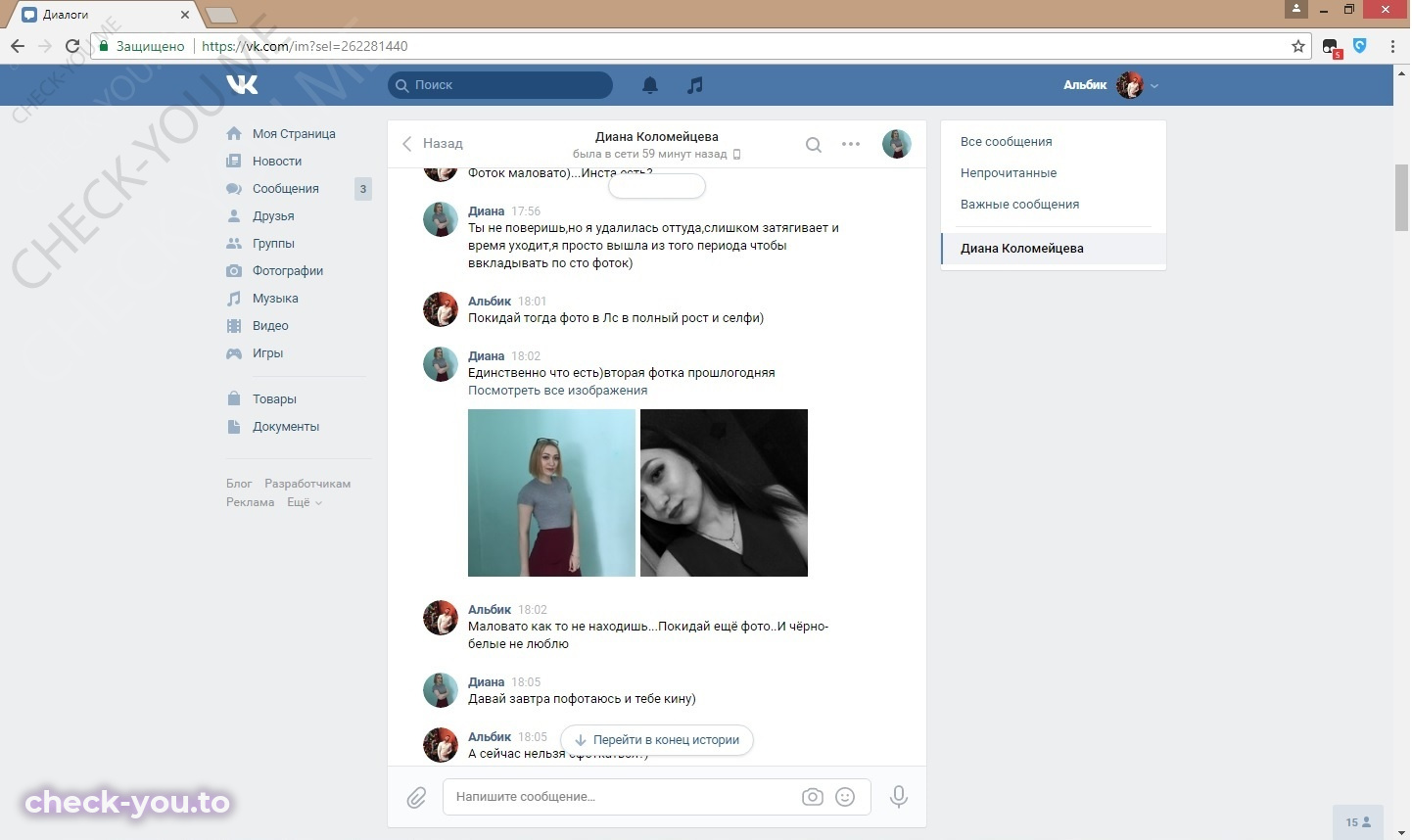
Task: Open Товары in sidebar
Action: [x=274, y=399]
